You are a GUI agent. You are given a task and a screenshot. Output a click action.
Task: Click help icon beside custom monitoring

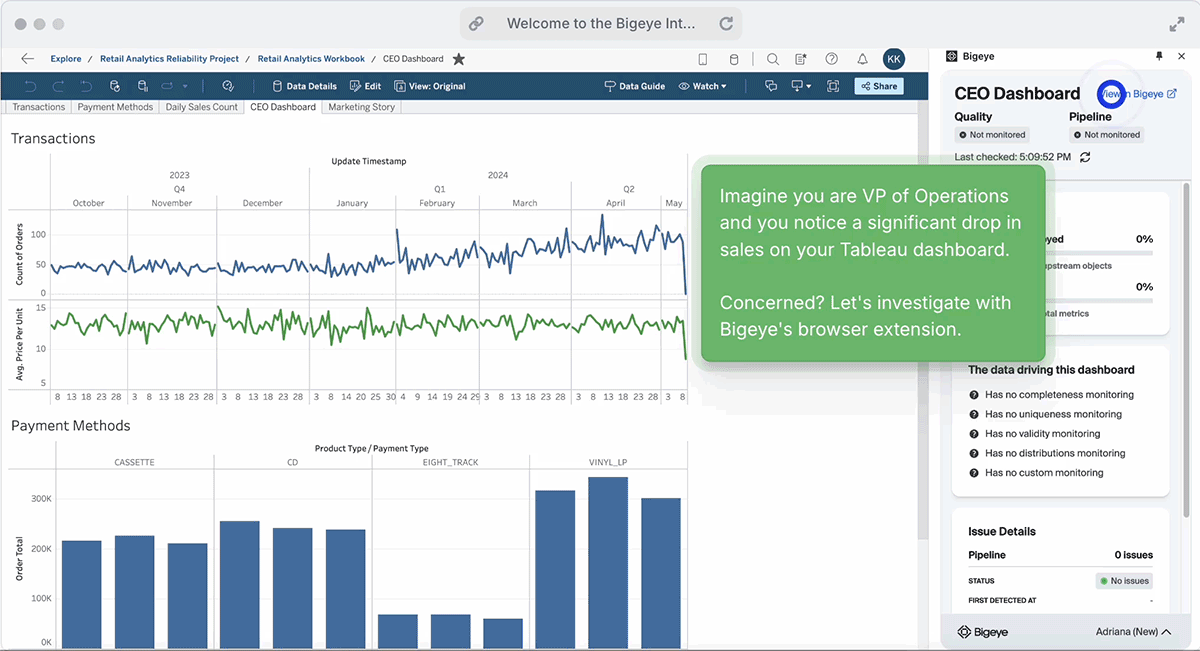coord(974,473)
